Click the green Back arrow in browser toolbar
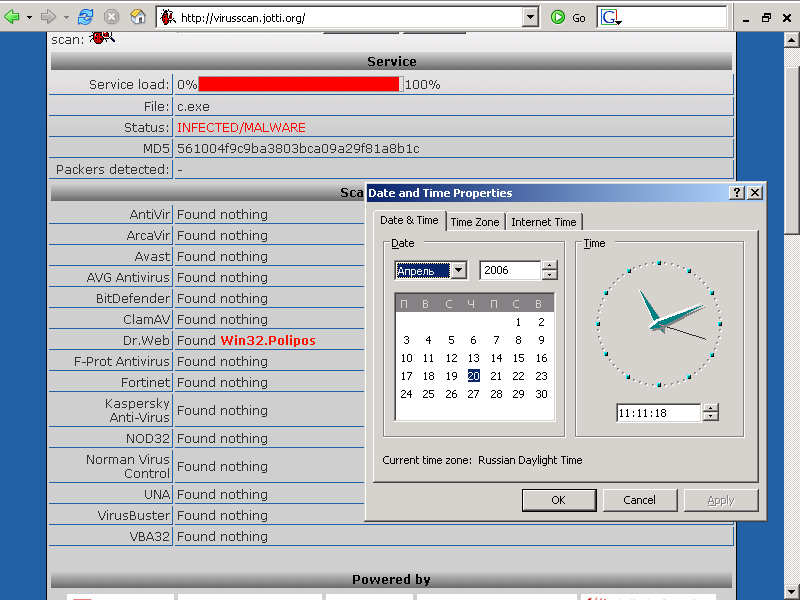 click(12, 17)
